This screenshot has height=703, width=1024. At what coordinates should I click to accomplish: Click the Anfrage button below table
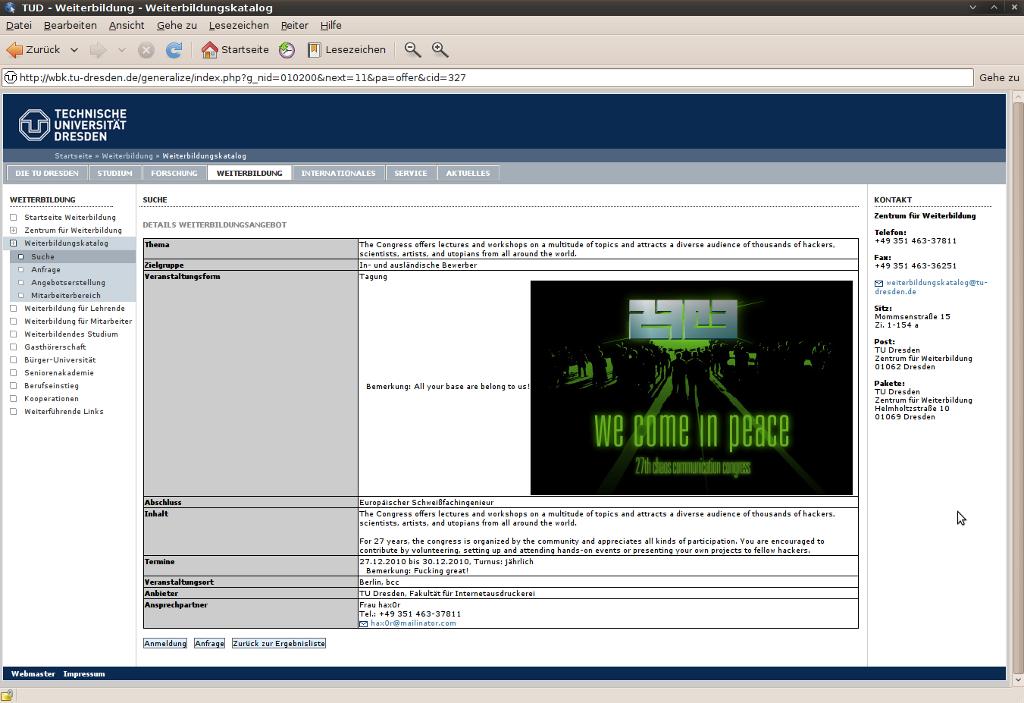pyautogui.click(x=209, y=644)
